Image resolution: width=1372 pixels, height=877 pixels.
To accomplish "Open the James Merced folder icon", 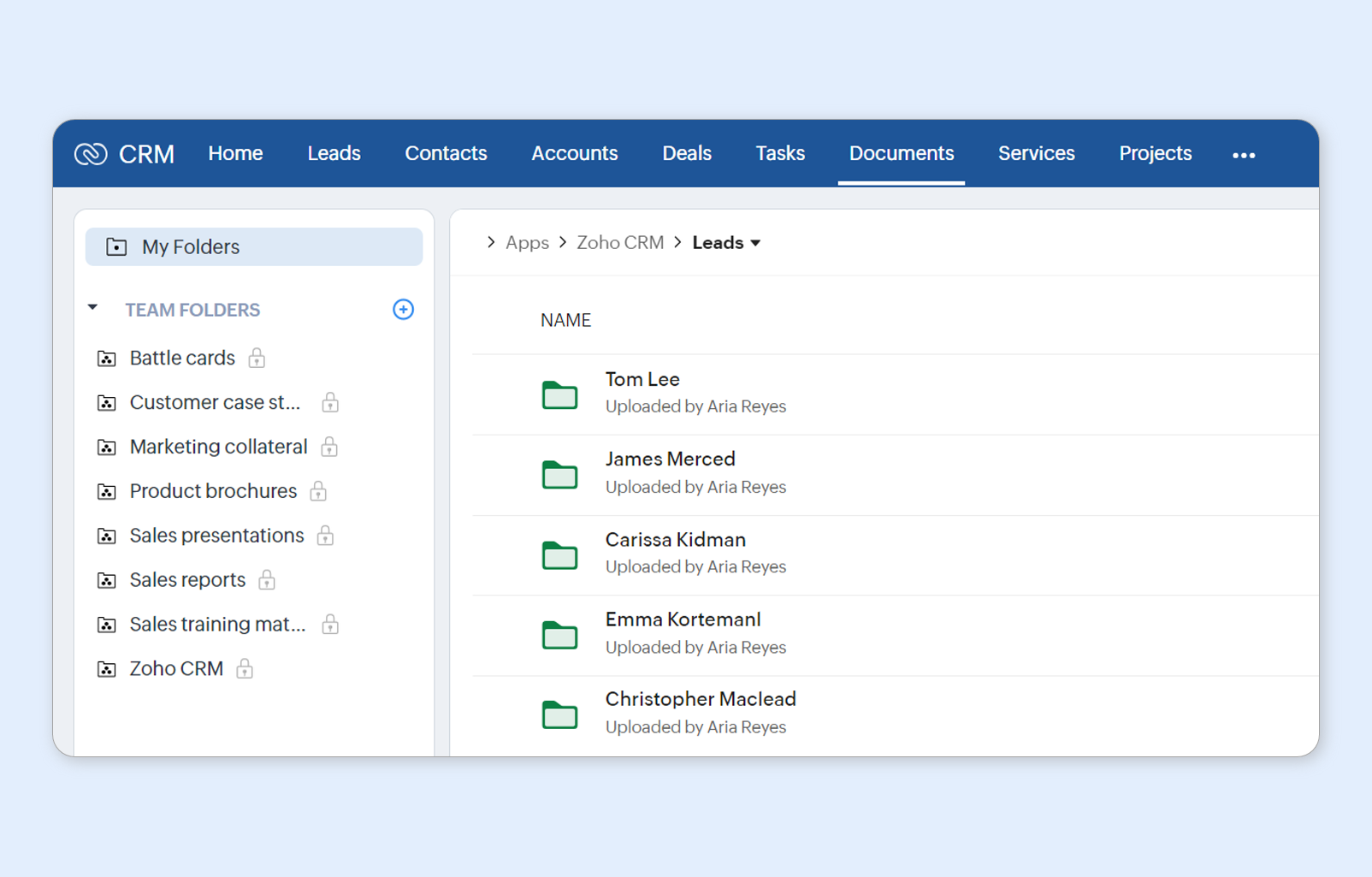I will (559, 475).
